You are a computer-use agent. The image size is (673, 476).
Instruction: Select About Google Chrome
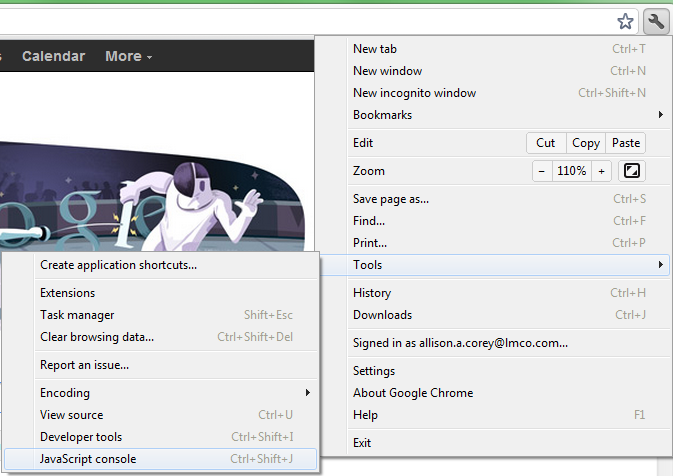coord(508,393)
